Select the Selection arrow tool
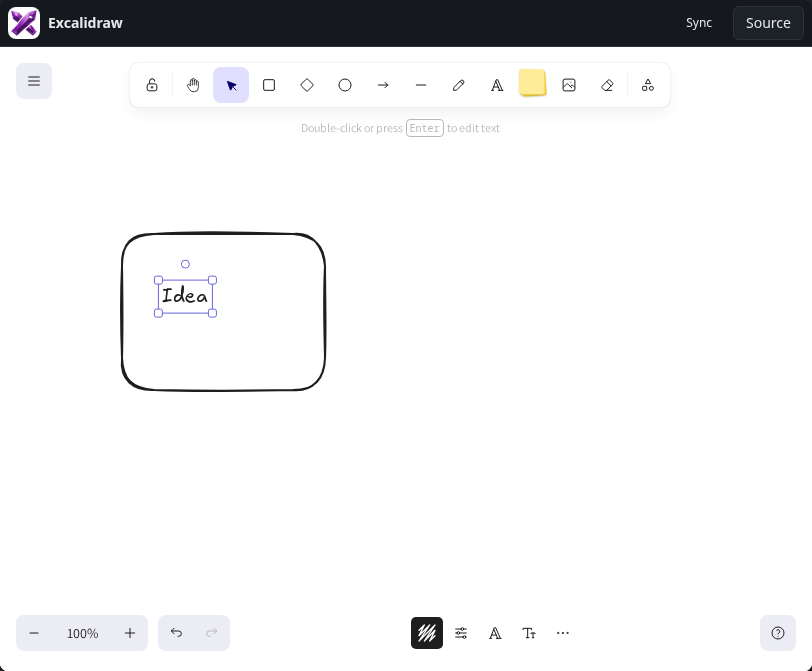 [231, 85]
